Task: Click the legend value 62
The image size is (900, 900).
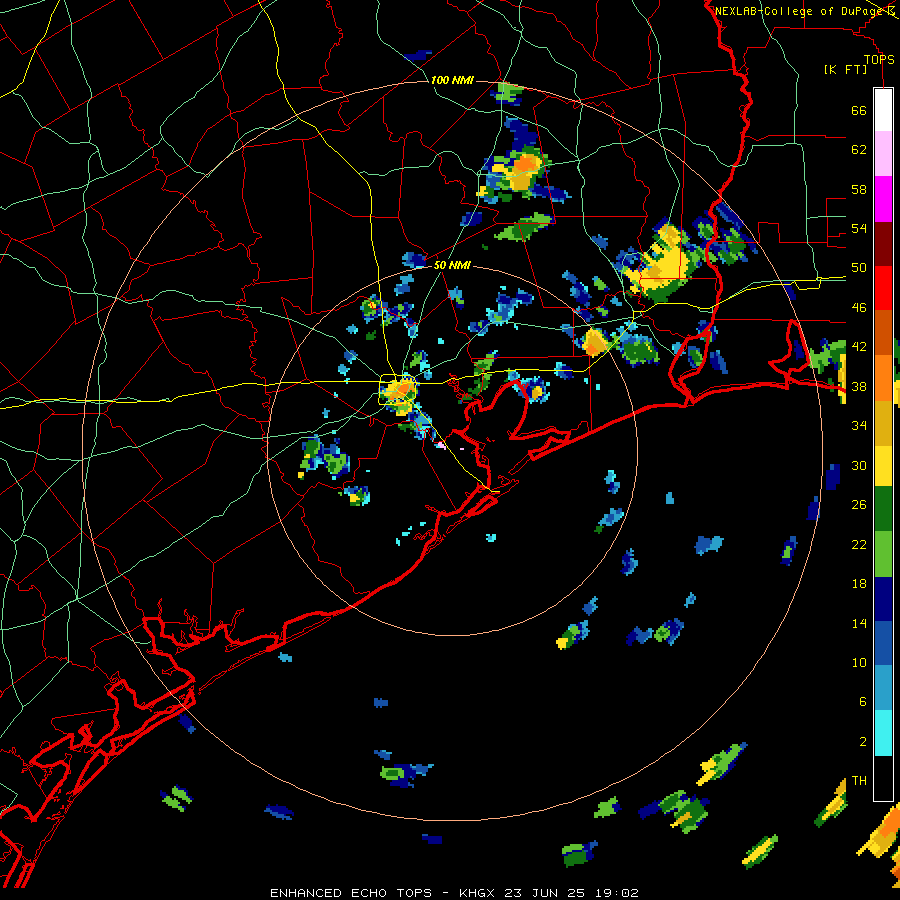Action: point(859,150)
